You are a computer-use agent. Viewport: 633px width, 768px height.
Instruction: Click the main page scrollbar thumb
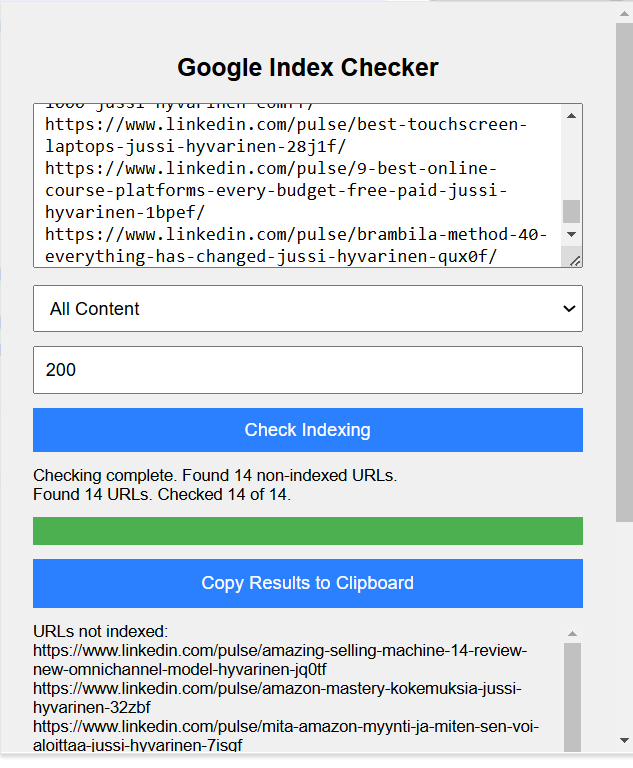coord(624,272)
